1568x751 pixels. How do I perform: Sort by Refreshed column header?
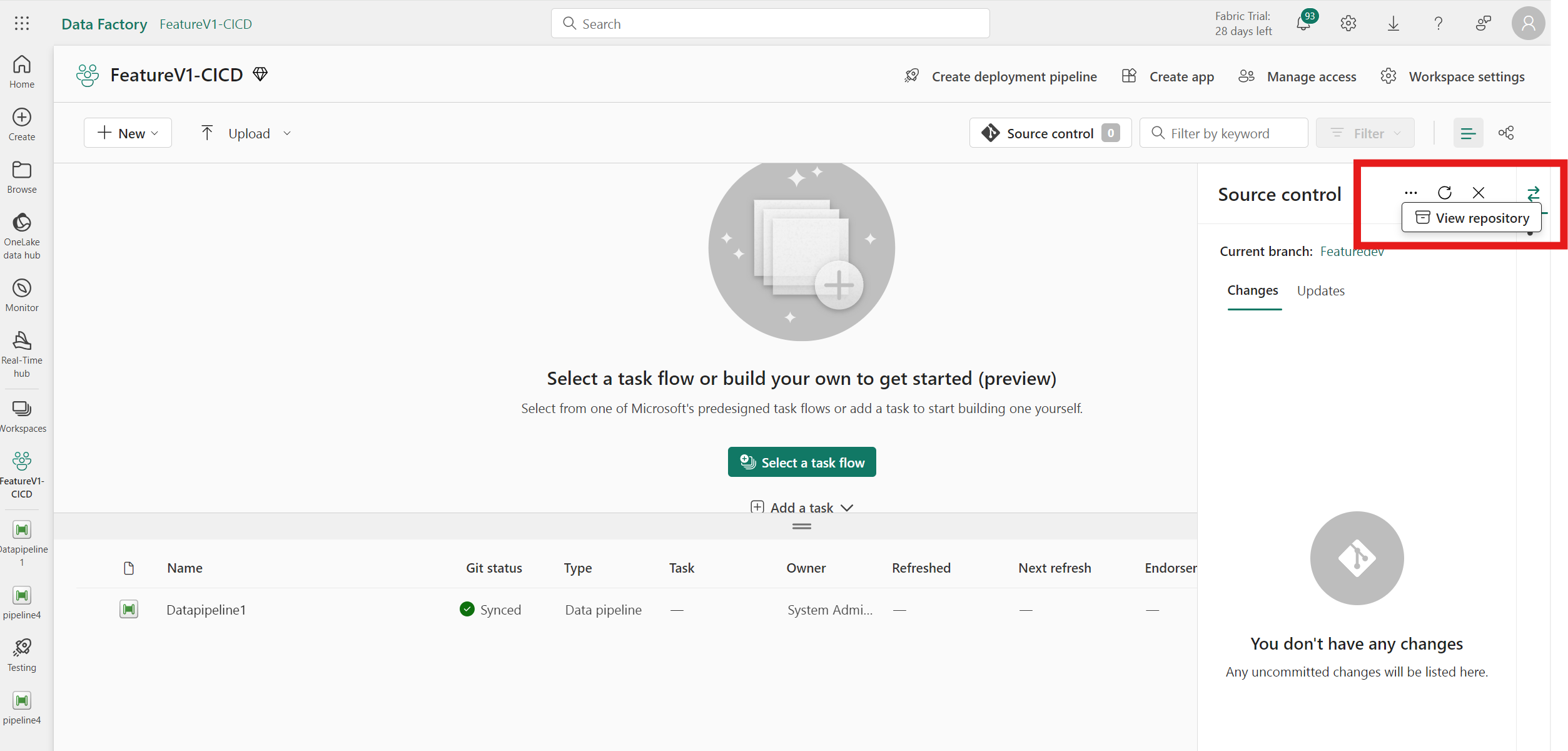pos(921,568)
